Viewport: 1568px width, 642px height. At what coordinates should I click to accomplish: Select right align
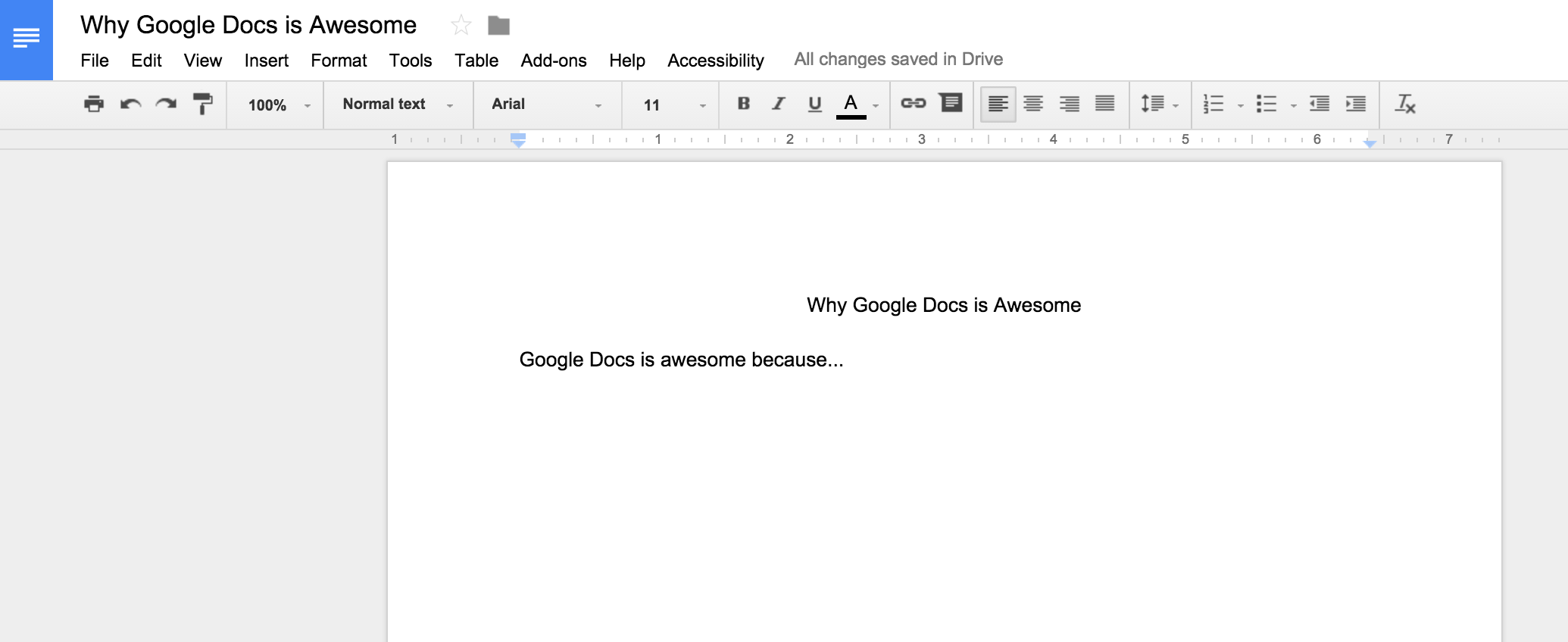click(x=1069, y=104)
